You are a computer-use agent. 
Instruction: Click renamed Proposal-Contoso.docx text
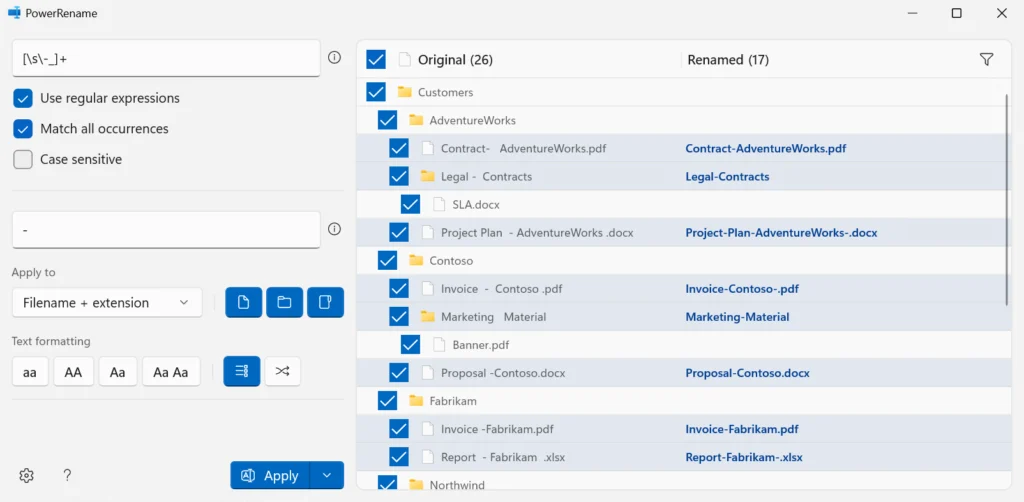click(x=747, y=373)
